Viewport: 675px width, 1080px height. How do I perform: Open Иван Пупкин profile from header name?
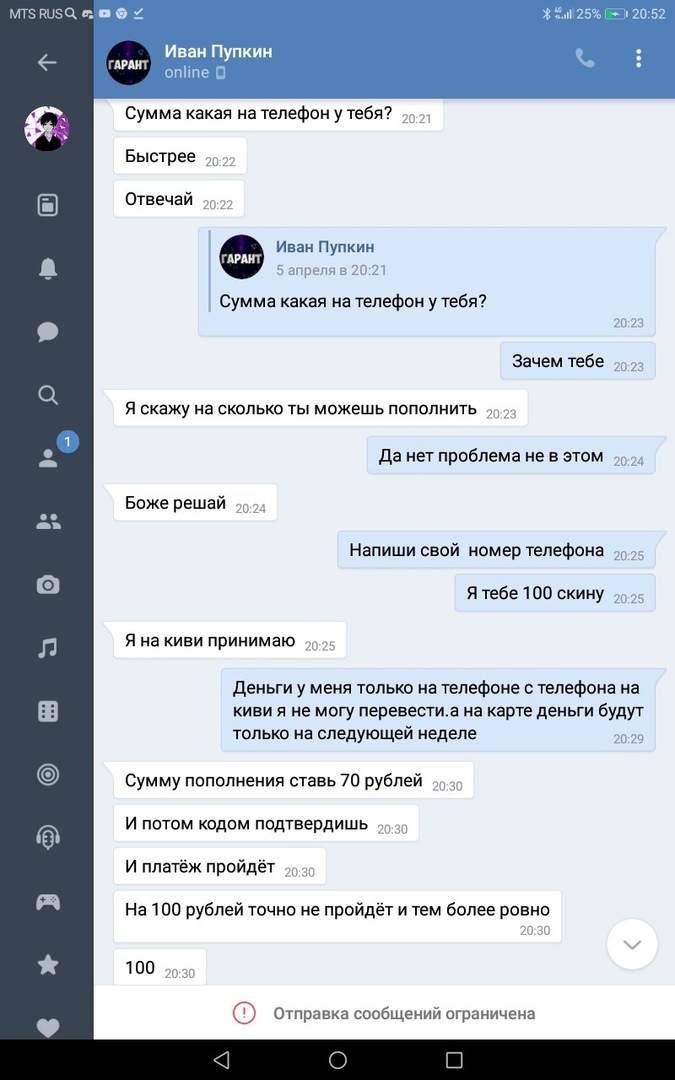tap(218, 52)
